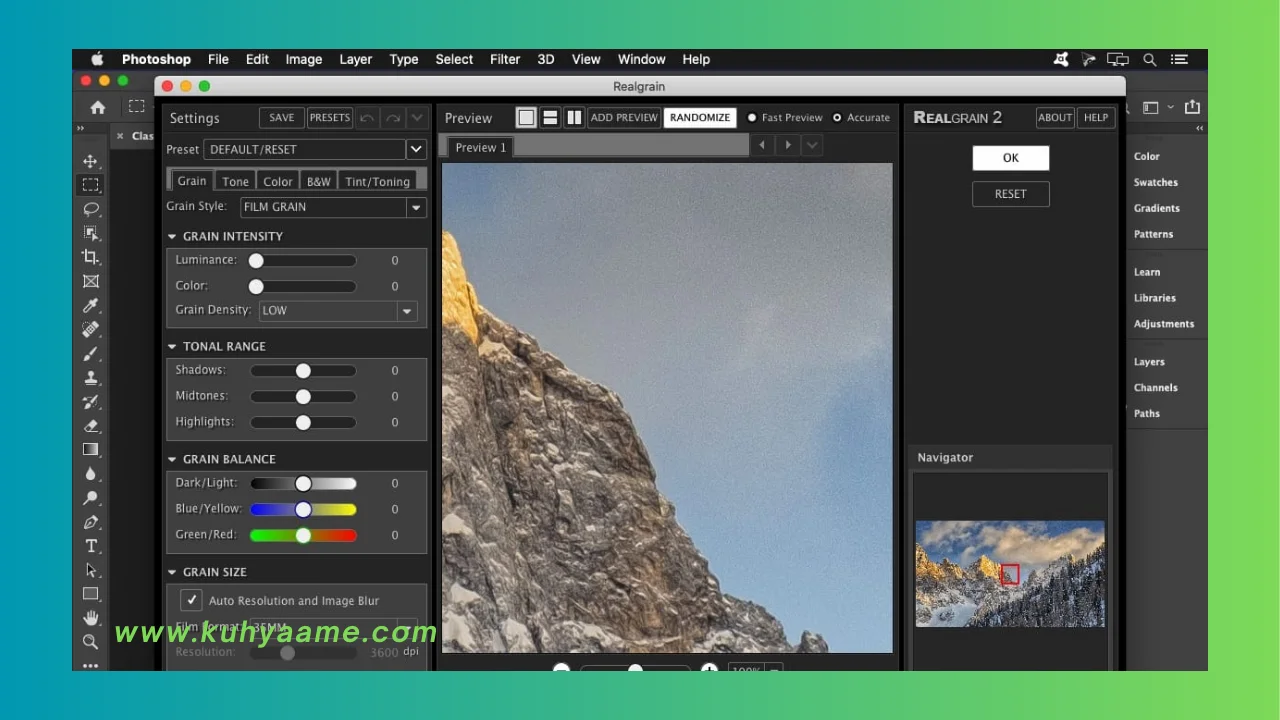Select the Hand tool

(x=91, y=618)
